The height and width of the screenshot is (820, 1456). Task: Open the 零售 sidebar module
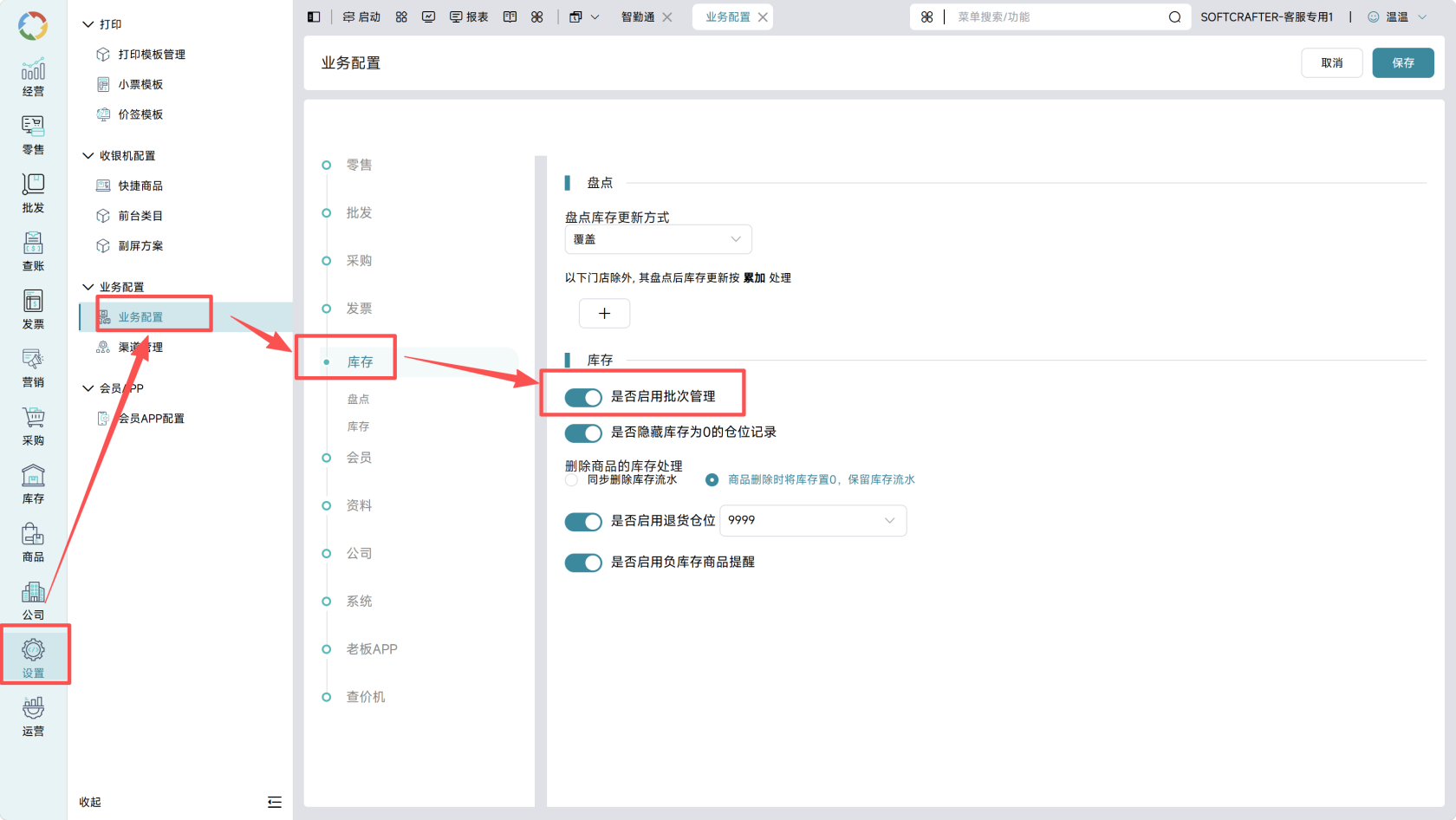(x=33, y=134)
